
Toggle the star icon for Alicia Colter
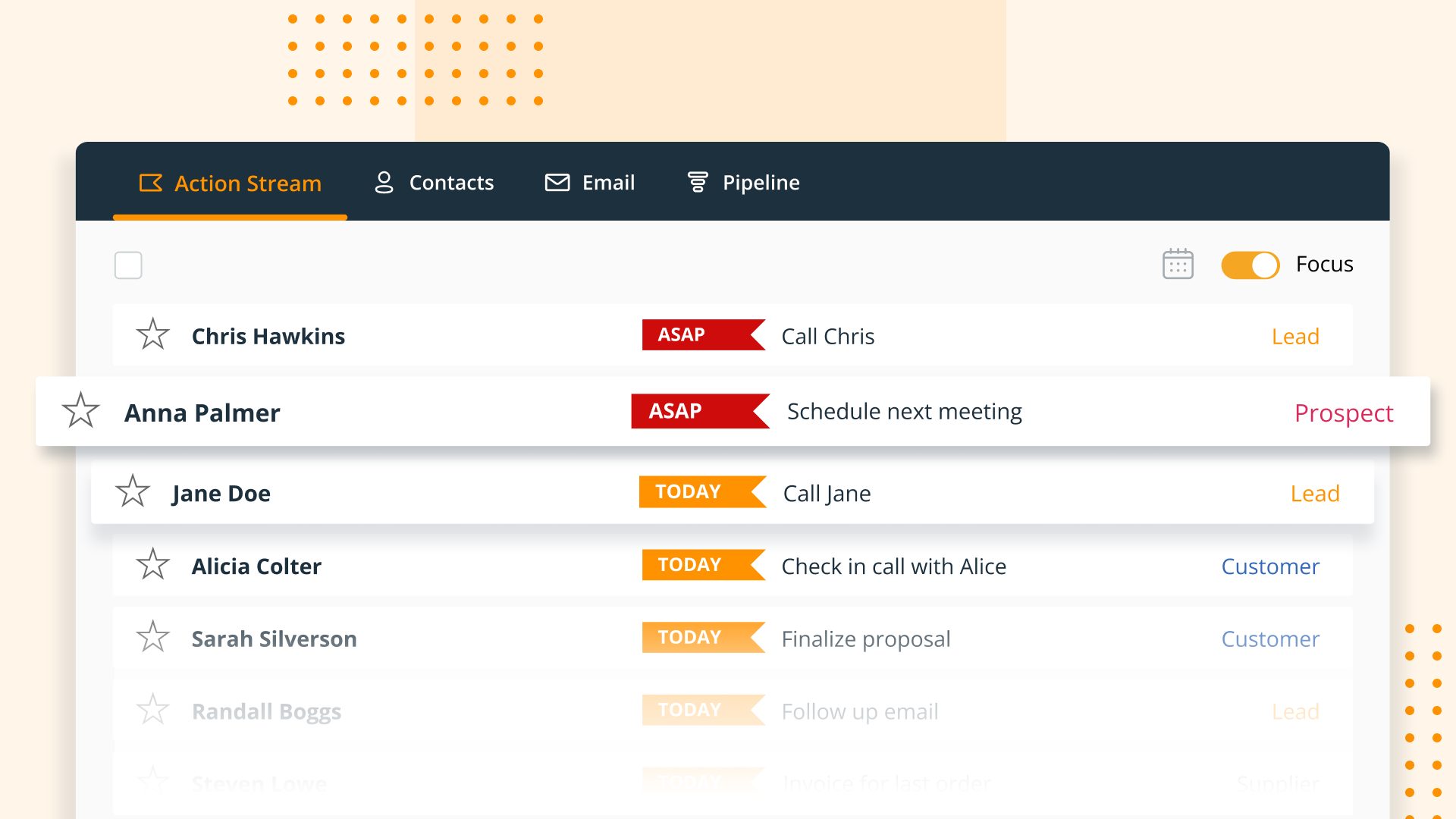[152, 565]
